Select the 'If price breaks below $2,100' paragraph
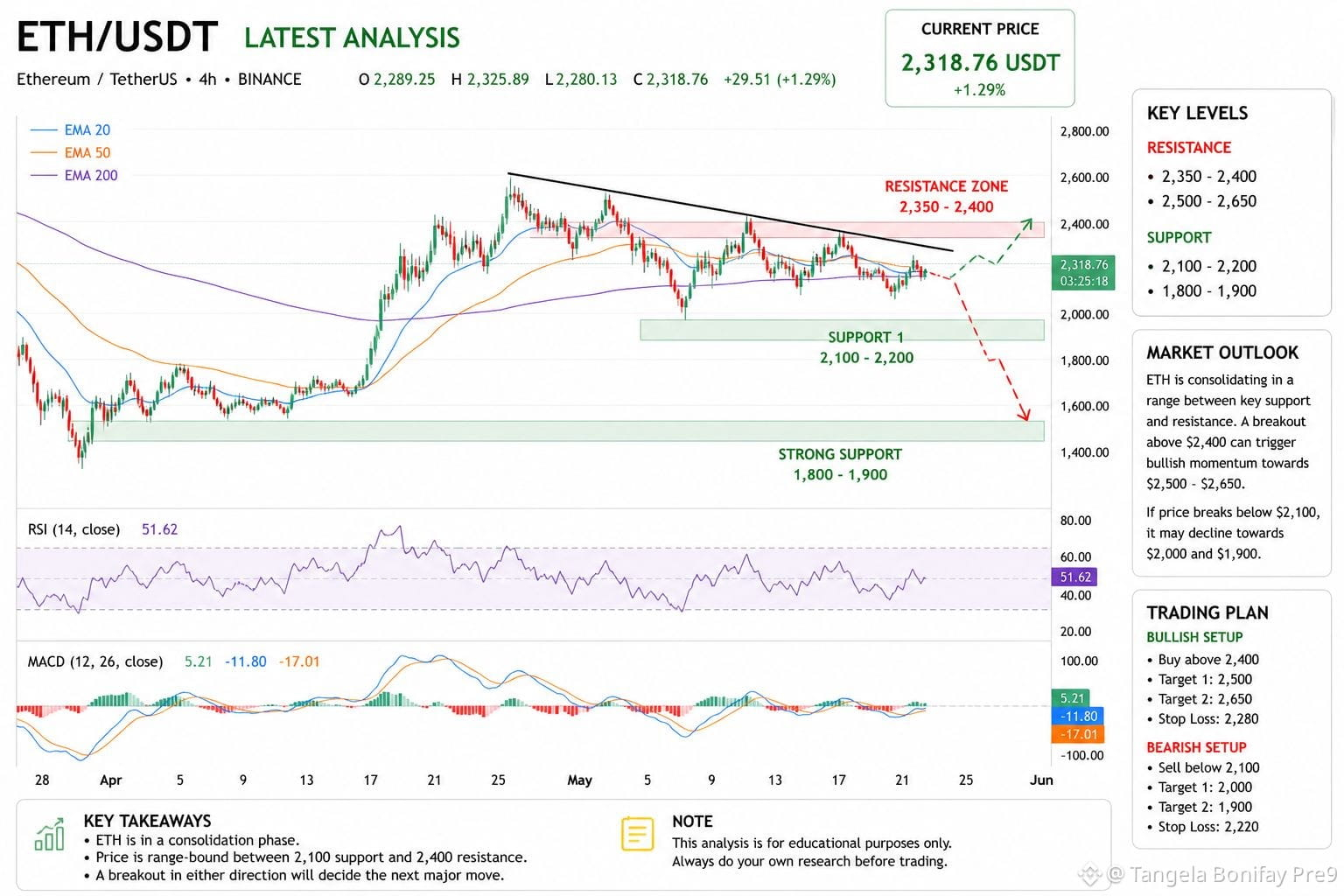 pyautogui.click(x=1233, y=533)
